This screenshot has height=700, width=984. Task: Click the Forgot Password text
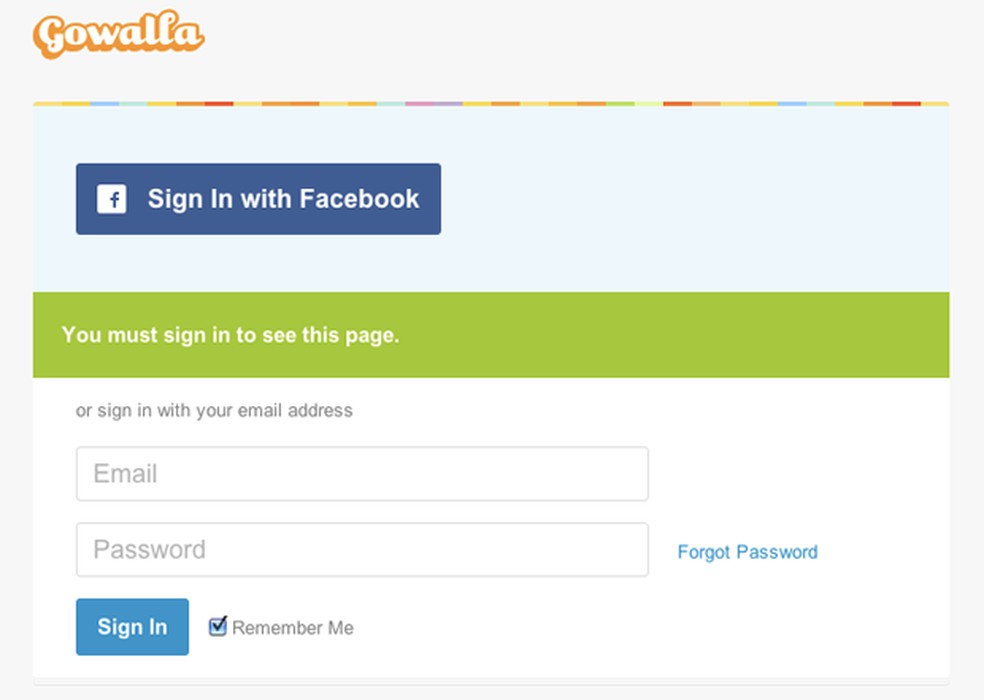[748, 551]
